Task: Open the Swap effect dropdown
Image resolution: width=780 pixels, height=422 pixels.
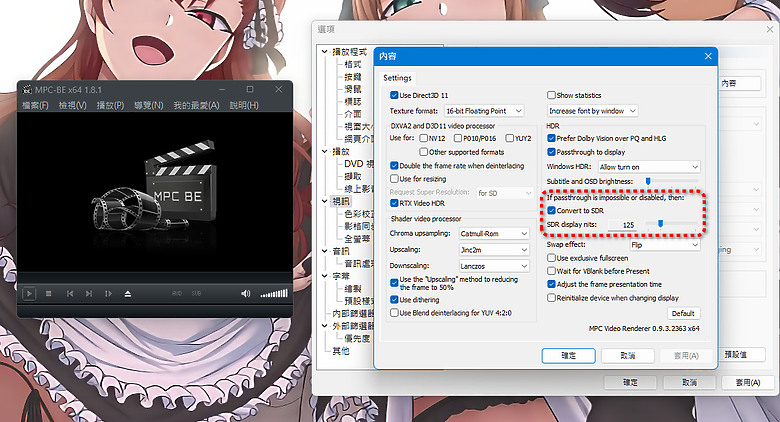Action: point(665,245)
